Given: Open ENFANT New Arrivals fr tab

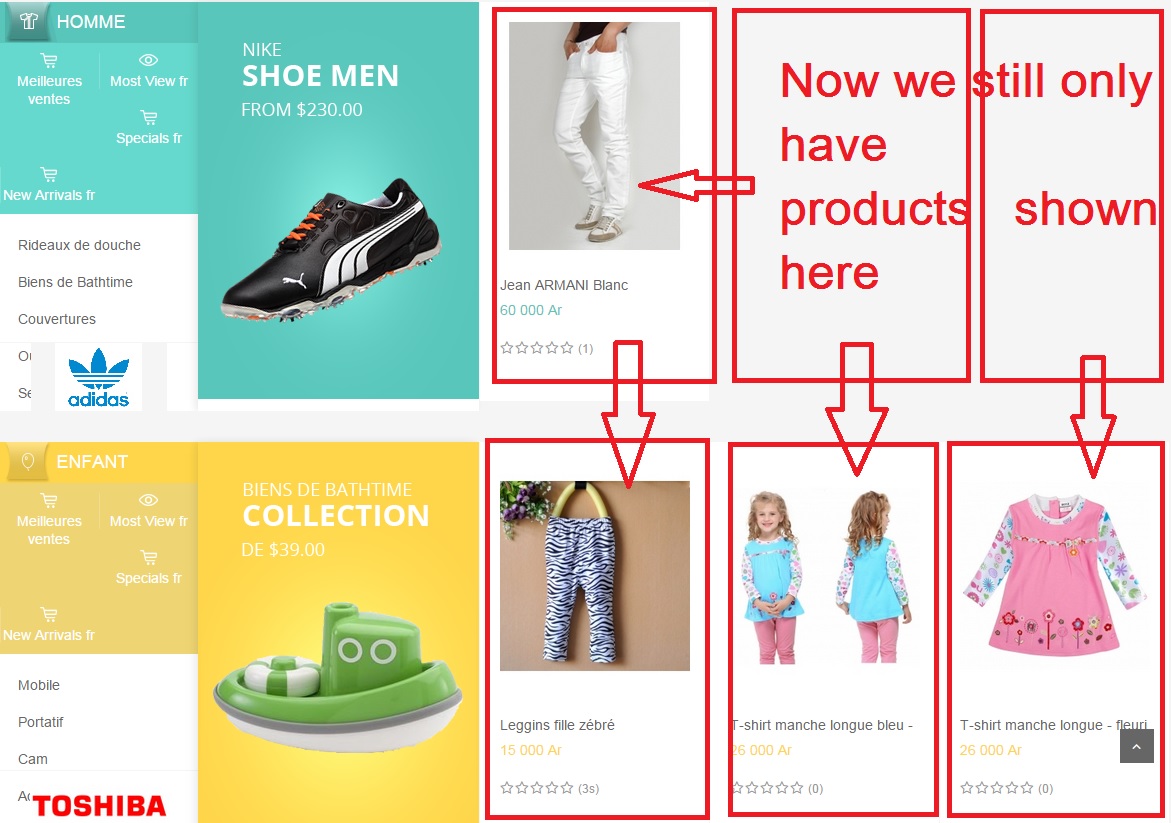Looking at the screenshot, I should pyautogui.click(x=49, y=626).
